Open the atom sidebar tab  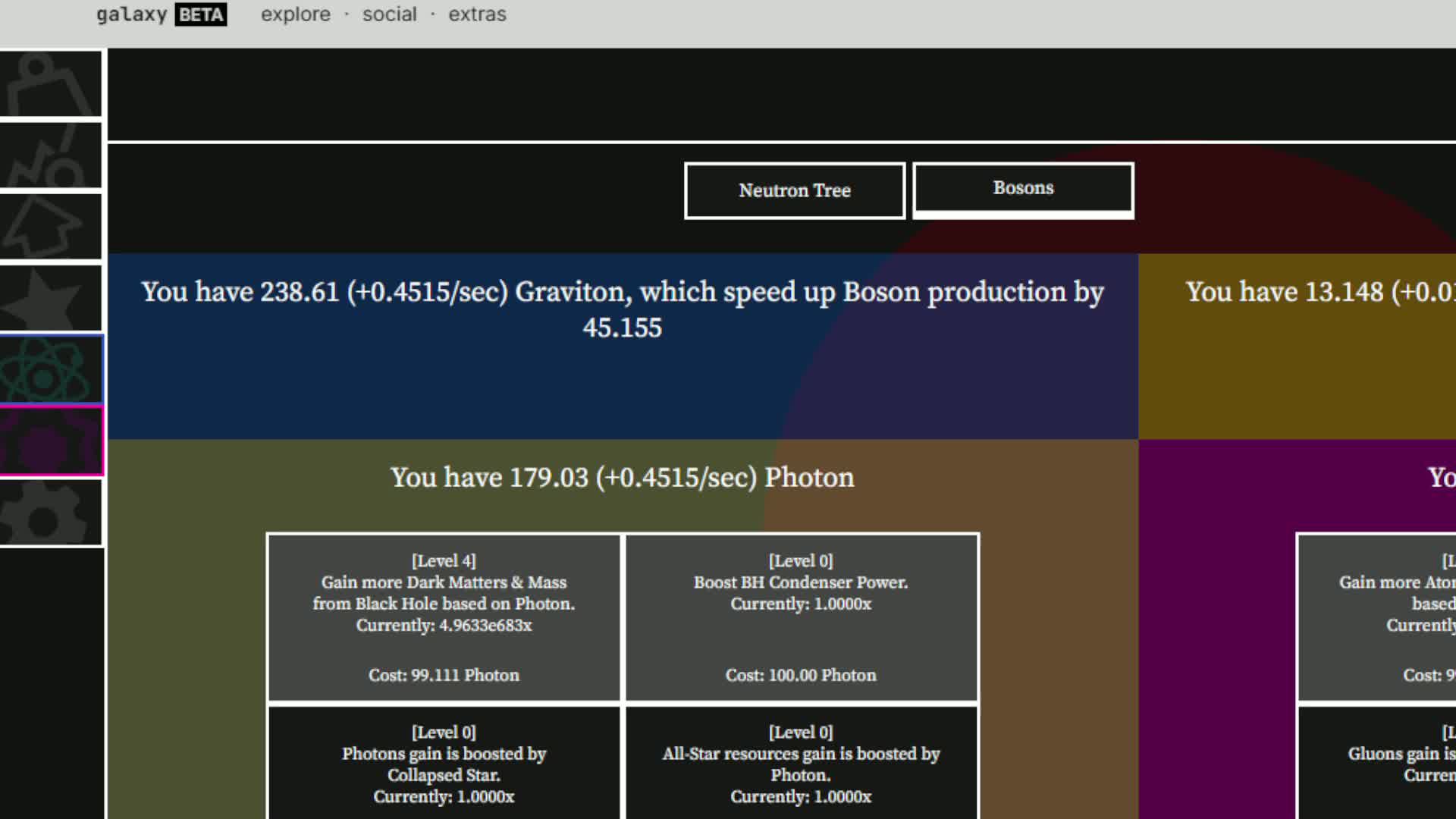51,369
